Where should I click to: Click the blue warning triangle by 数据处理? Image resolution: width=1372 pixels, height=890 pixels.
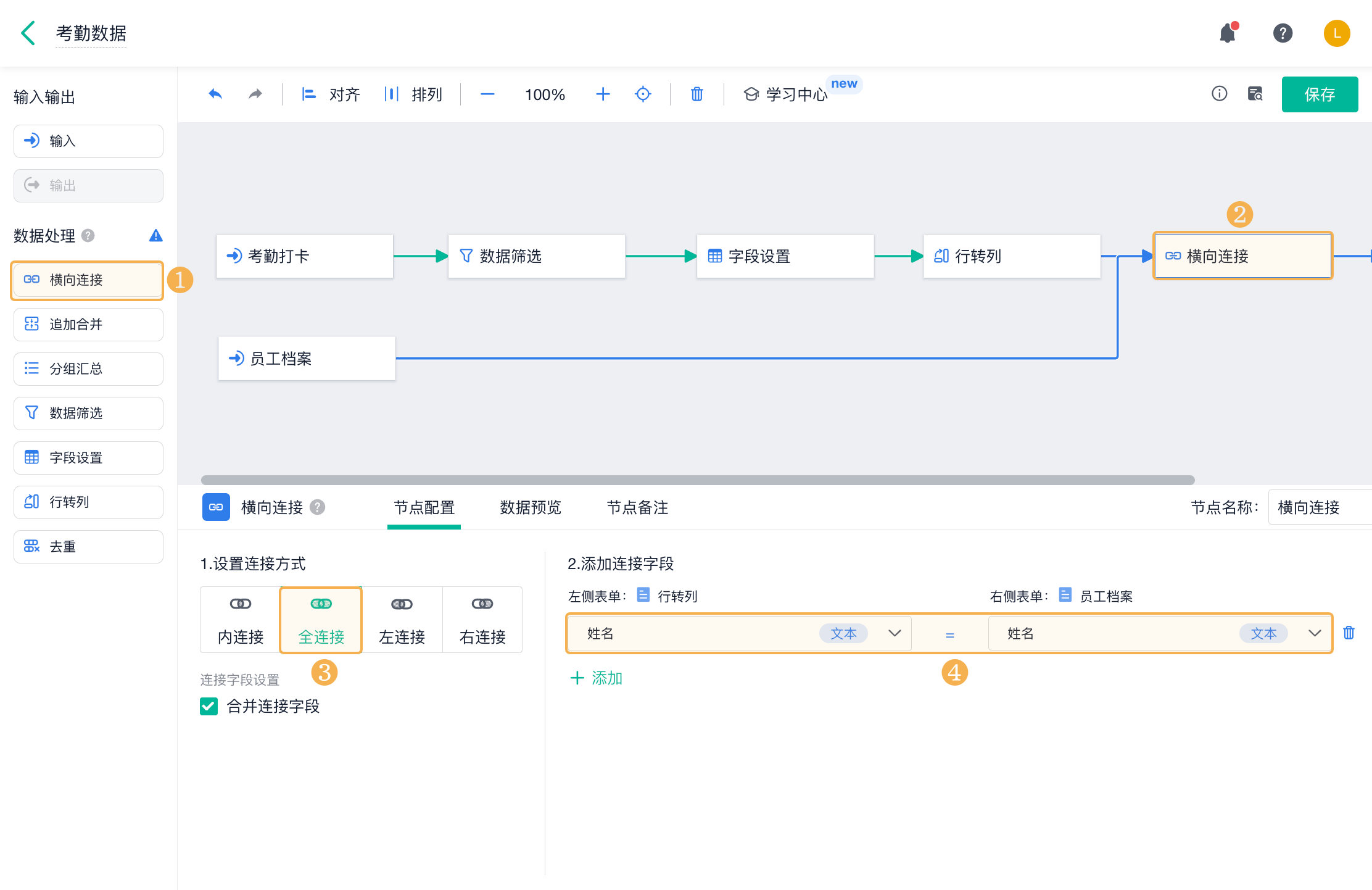(x=156, y=236)
